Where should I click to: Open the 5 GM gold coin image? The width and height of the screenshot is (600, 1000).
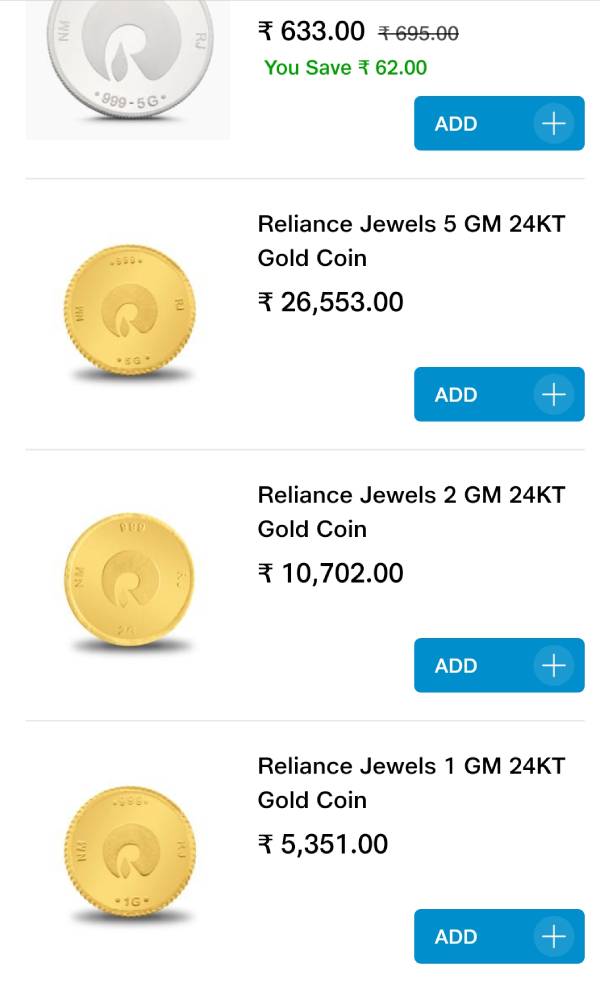130,312
